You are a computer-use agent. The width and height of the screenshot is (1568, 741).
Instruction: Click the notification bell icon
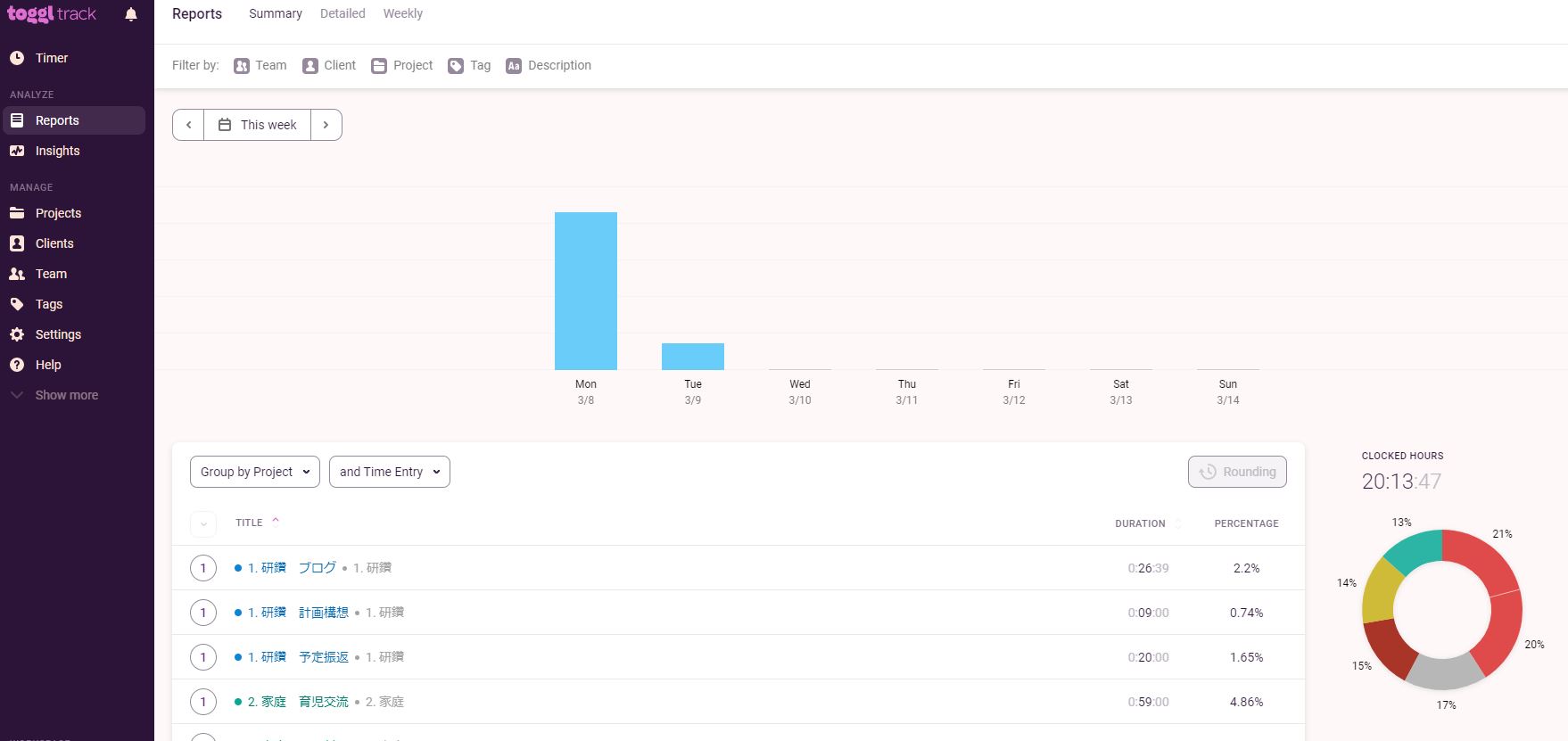pos(131,14)
